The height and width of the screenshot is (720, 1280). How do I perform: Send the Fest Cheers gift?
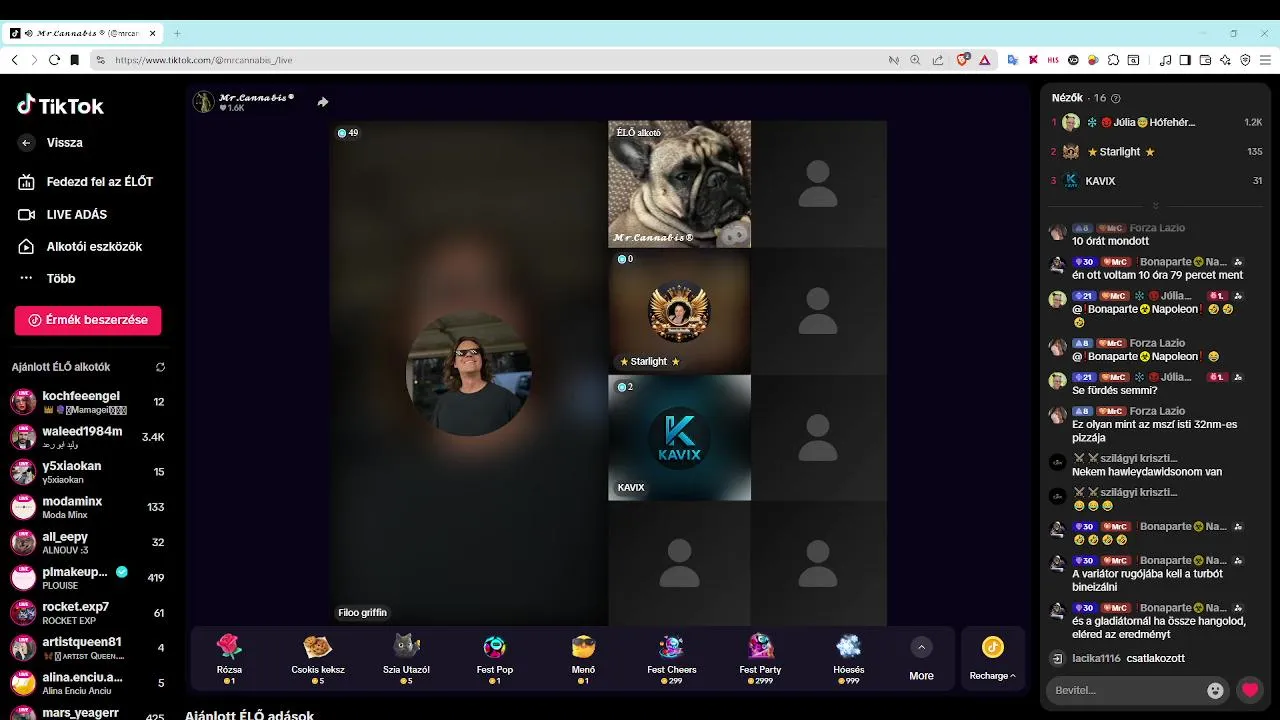point(672,658)
